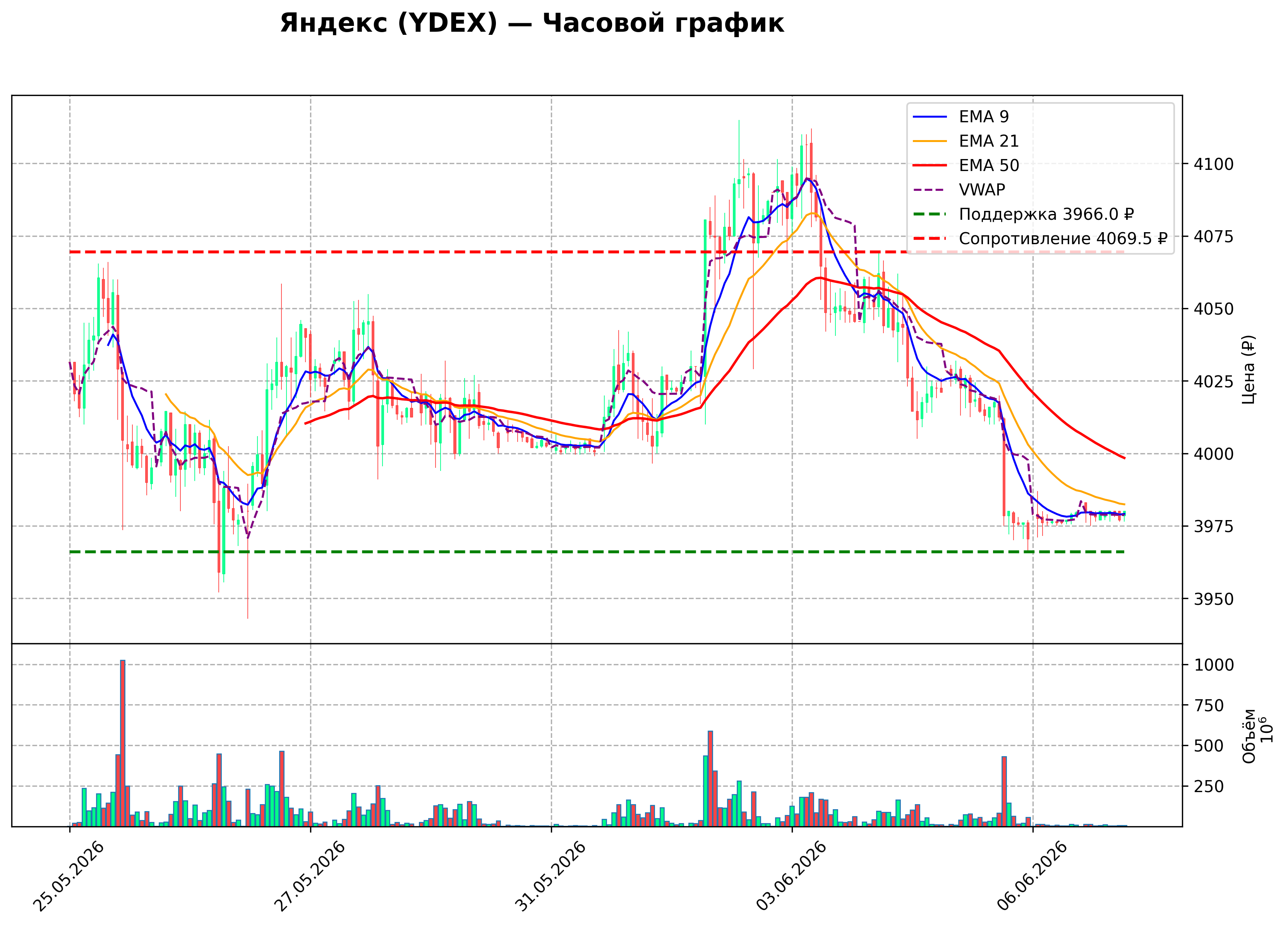This screenshot has width=1288, height=926.
Task: Click the Объём axis title
Action: click(x=1249, y=736)
